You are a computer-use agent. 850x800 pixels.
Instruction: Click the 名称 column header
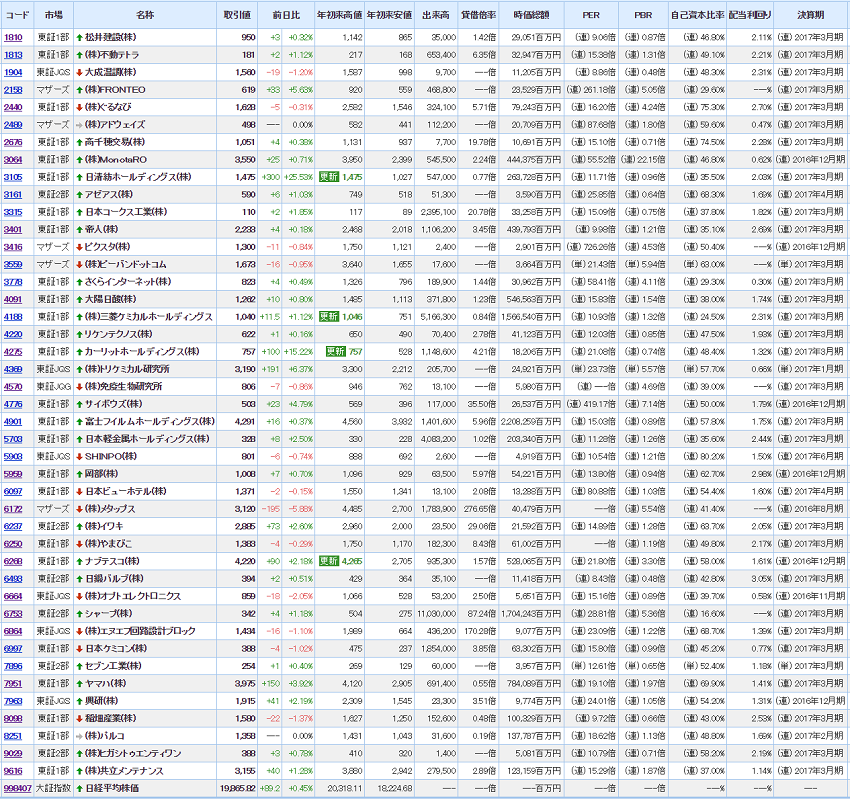pyautogui.click(x=145, y=15)
